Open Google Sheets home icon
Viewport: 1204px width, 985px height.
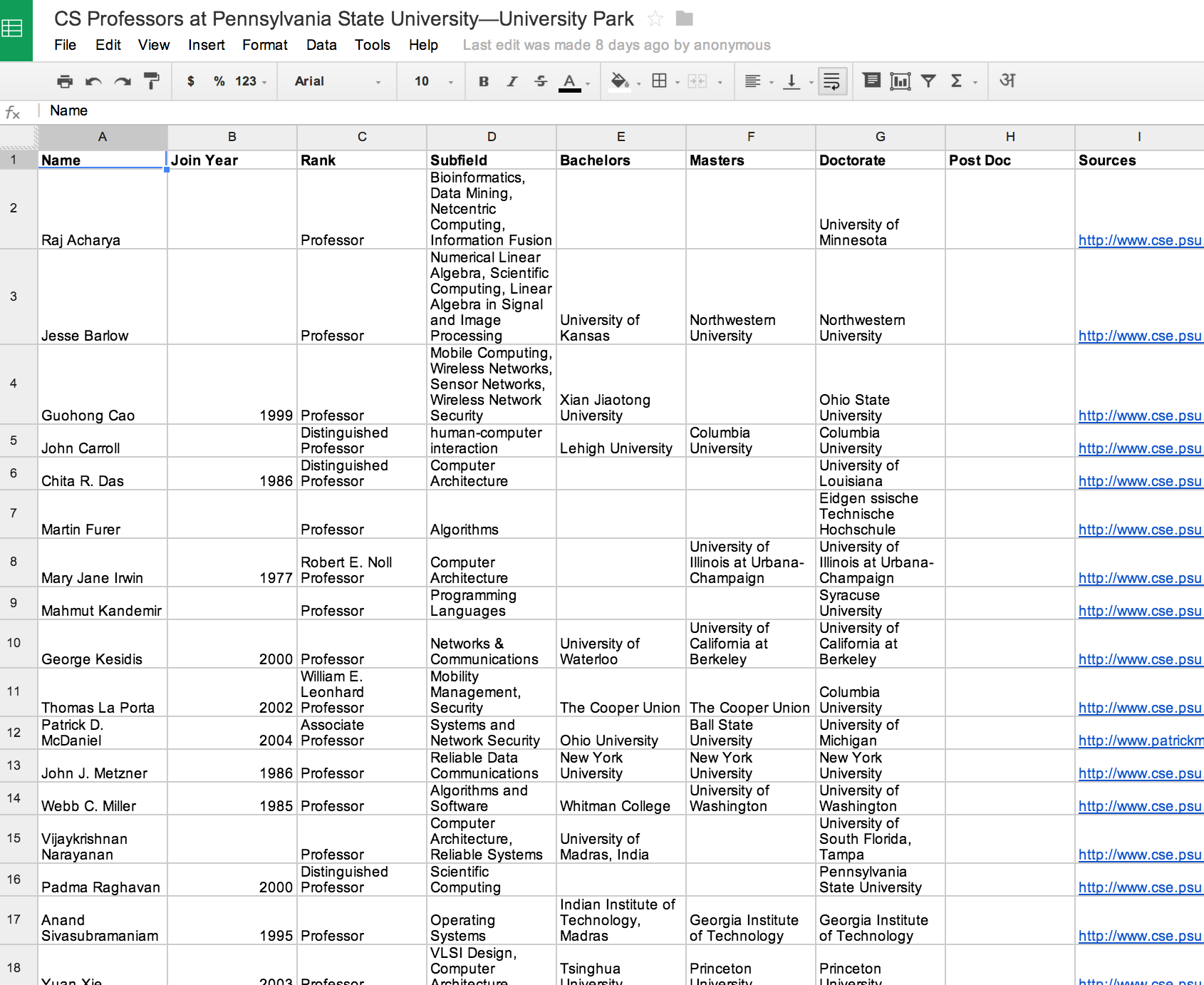point(16,30)
